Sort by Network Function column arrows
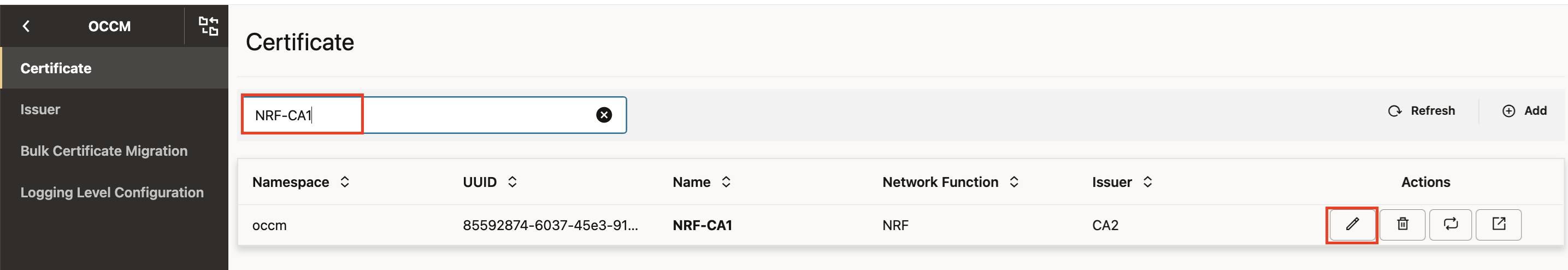This screenshot has height=270, width=1568. click(1013, 181)
